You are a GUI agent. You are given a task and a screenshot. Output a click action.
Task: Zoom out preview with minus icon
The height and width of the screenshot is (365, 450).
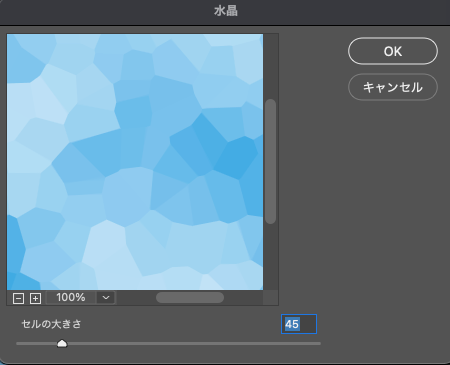pyautogui.click(x=18, y=298)
